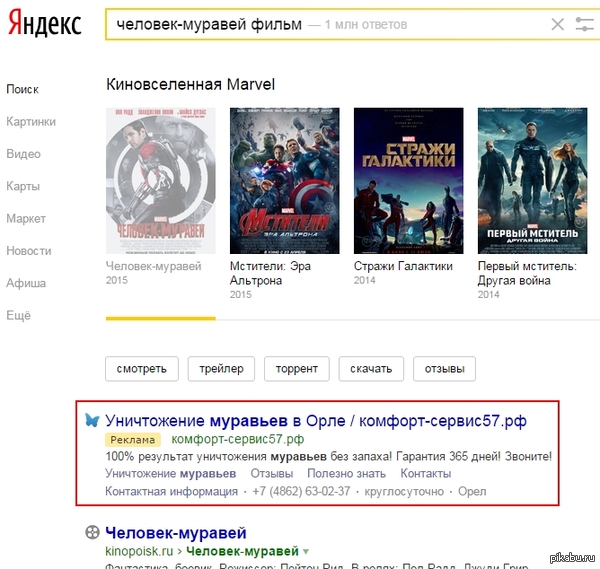Viewport: 600px width, 569px height.
Task: Open the Человек-муравей kinopoisk result title
Action: tap(176, 533)
